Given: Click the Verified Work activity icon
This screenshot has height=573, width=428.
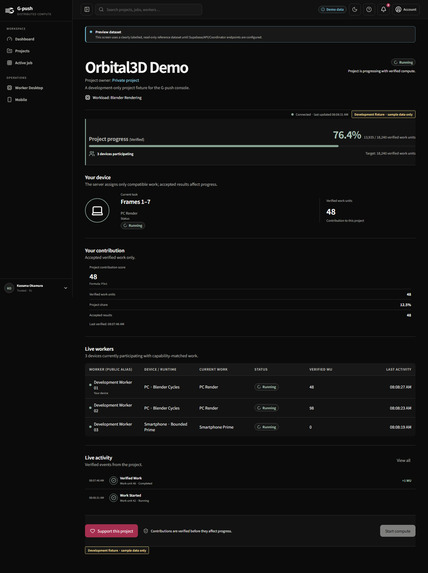Looking at the screenshot, I should 114,481.
